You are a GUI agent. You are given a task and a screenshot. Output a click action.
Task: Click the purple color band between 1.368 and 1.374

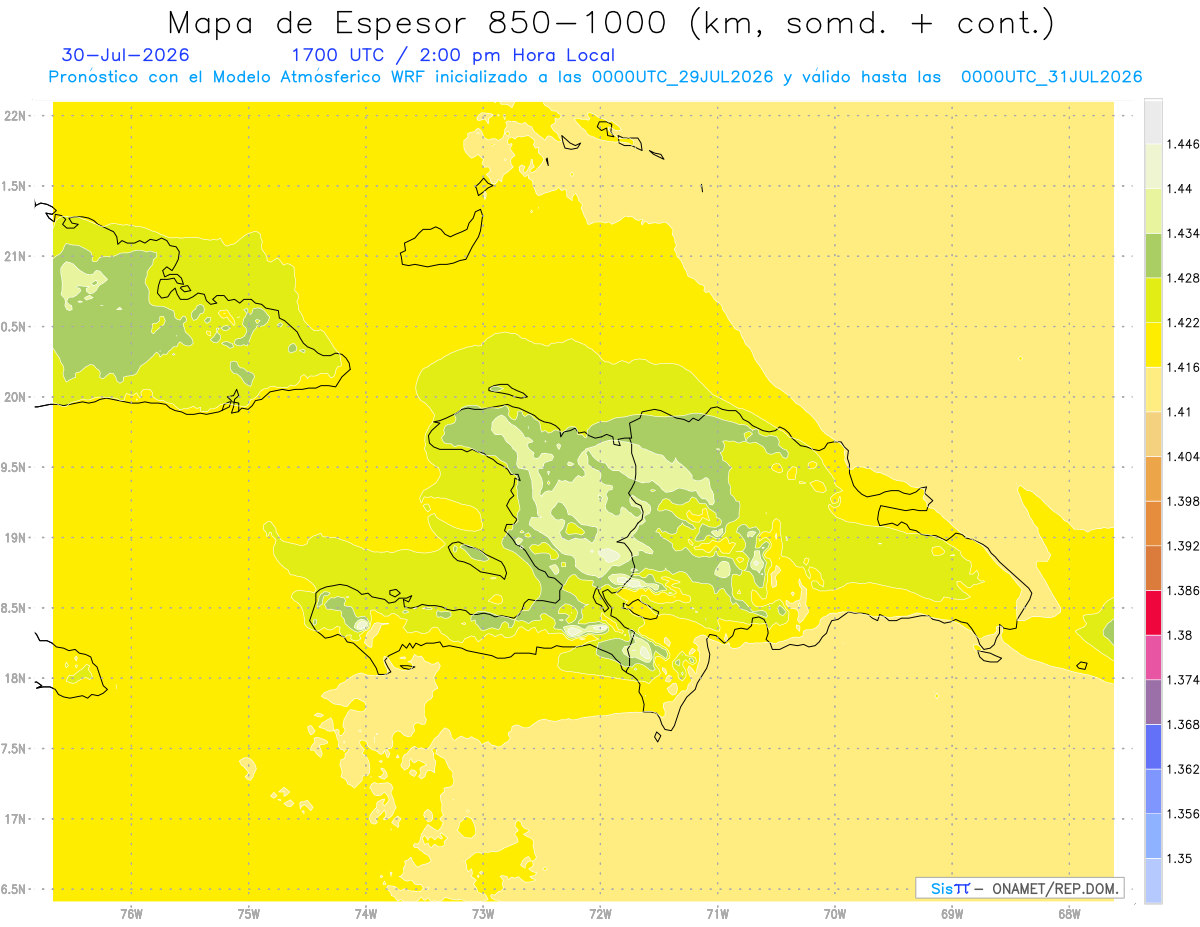point(1153,702)
